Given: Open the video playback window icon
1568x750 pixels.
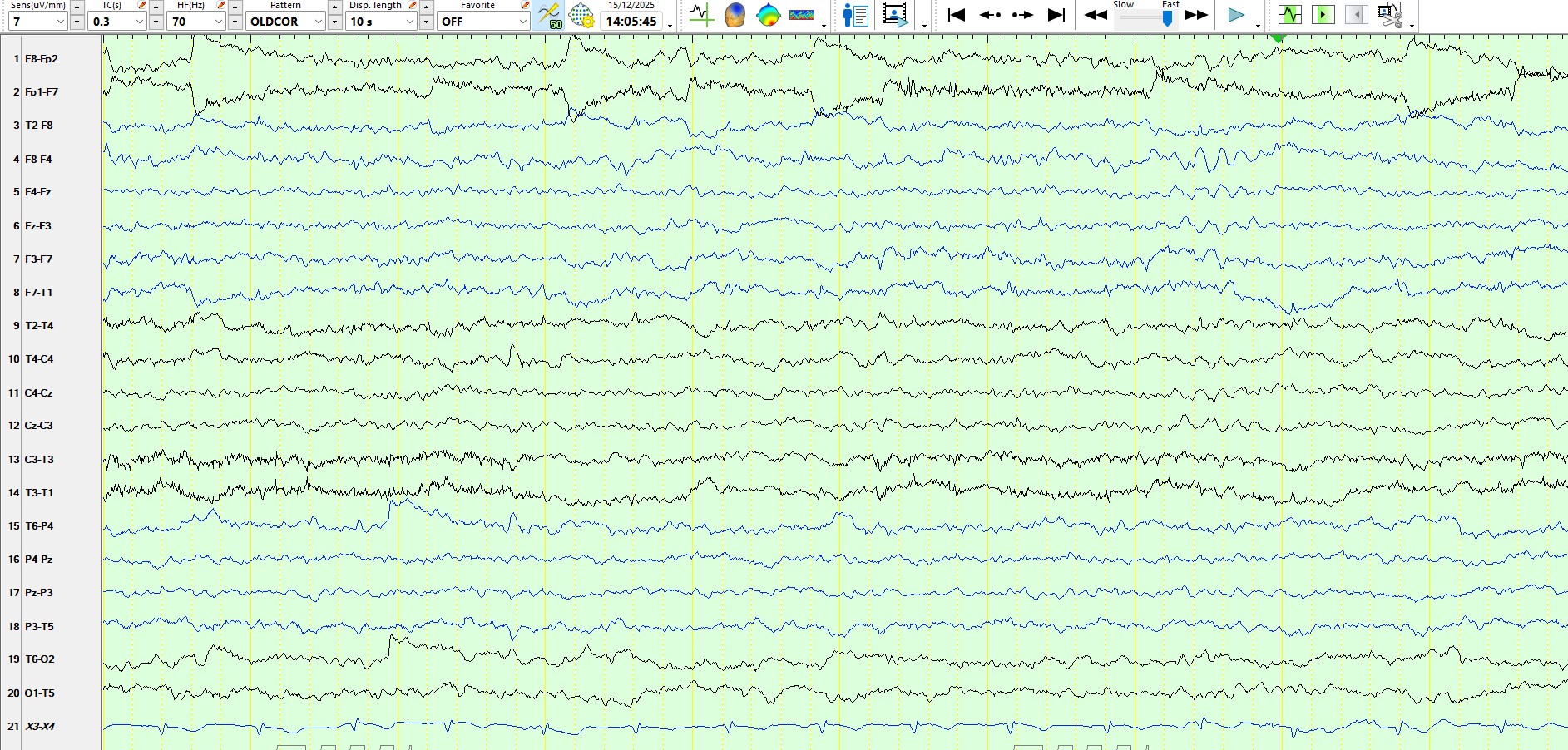Looking at the screenshot, I should (x=894, y=15).
